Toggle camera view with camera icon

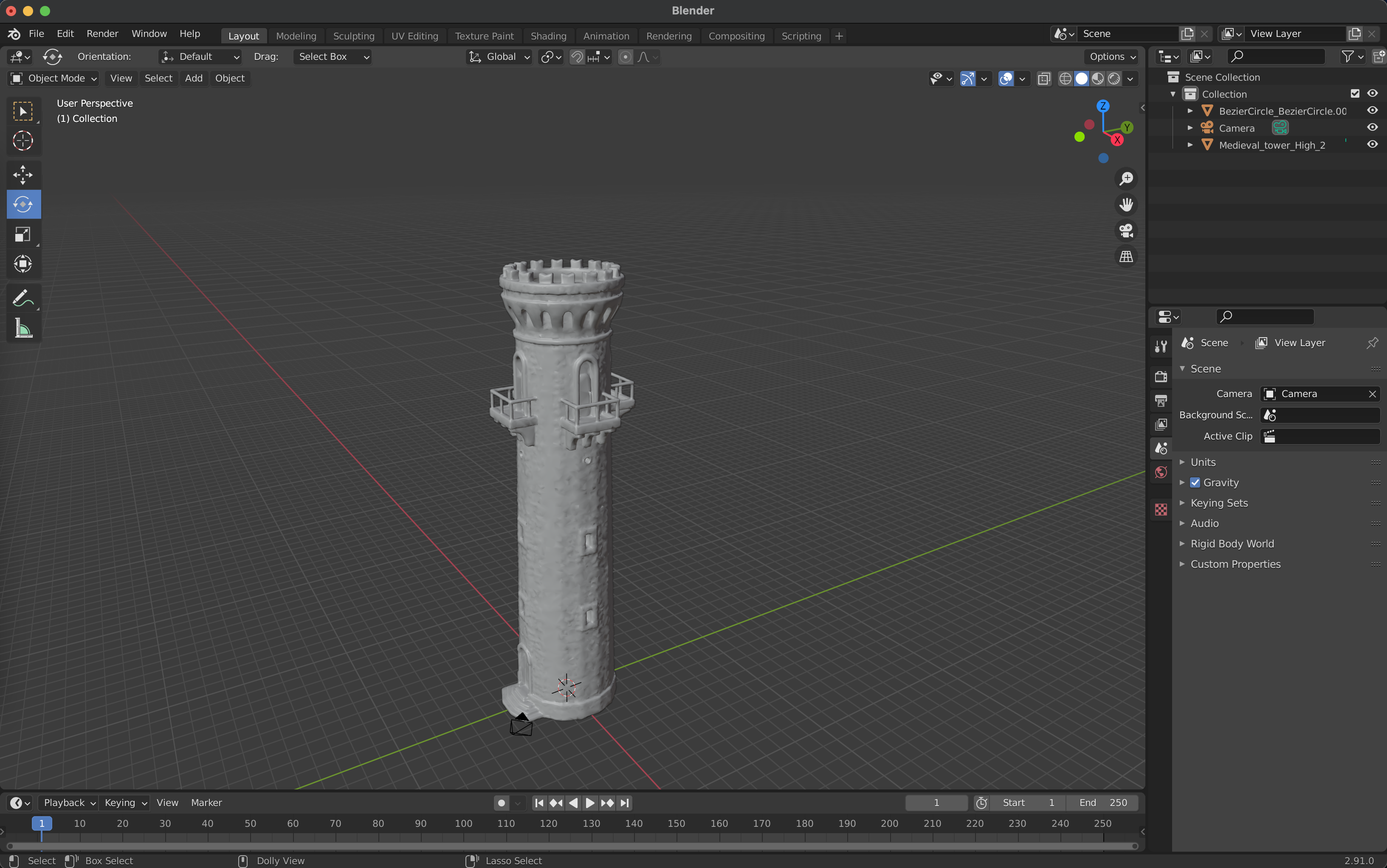click(x=1126, y=230)
